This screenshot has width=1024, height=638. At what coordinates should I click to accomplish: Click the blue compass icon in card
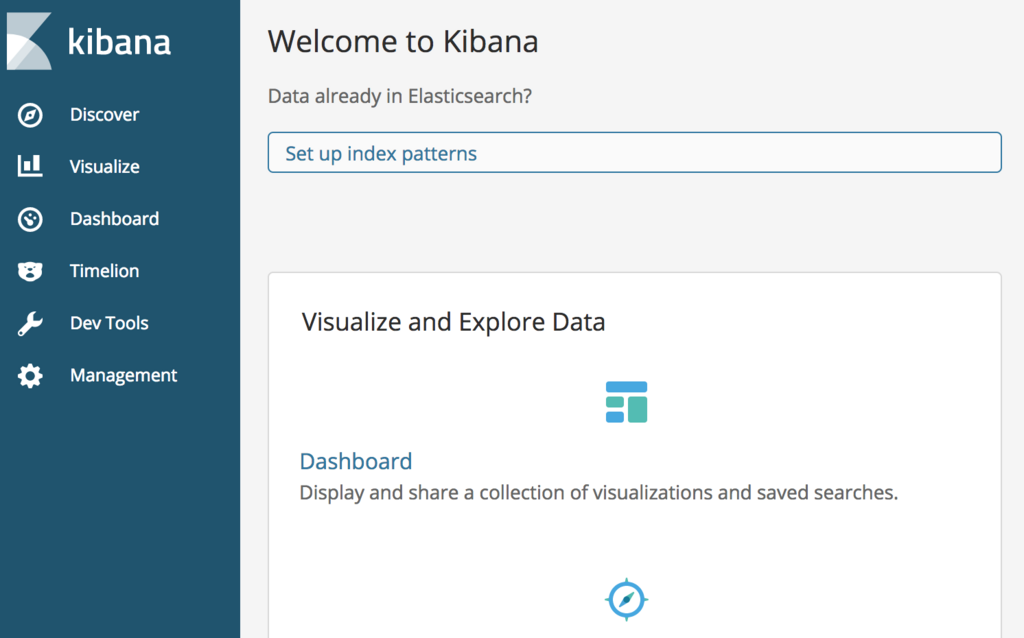(627, 600)
